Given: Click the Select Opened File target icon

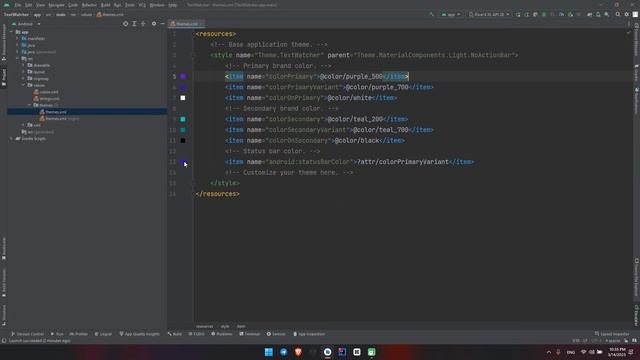Looking at the screenshot, I should pyautogui.click(x=125, y=24).
